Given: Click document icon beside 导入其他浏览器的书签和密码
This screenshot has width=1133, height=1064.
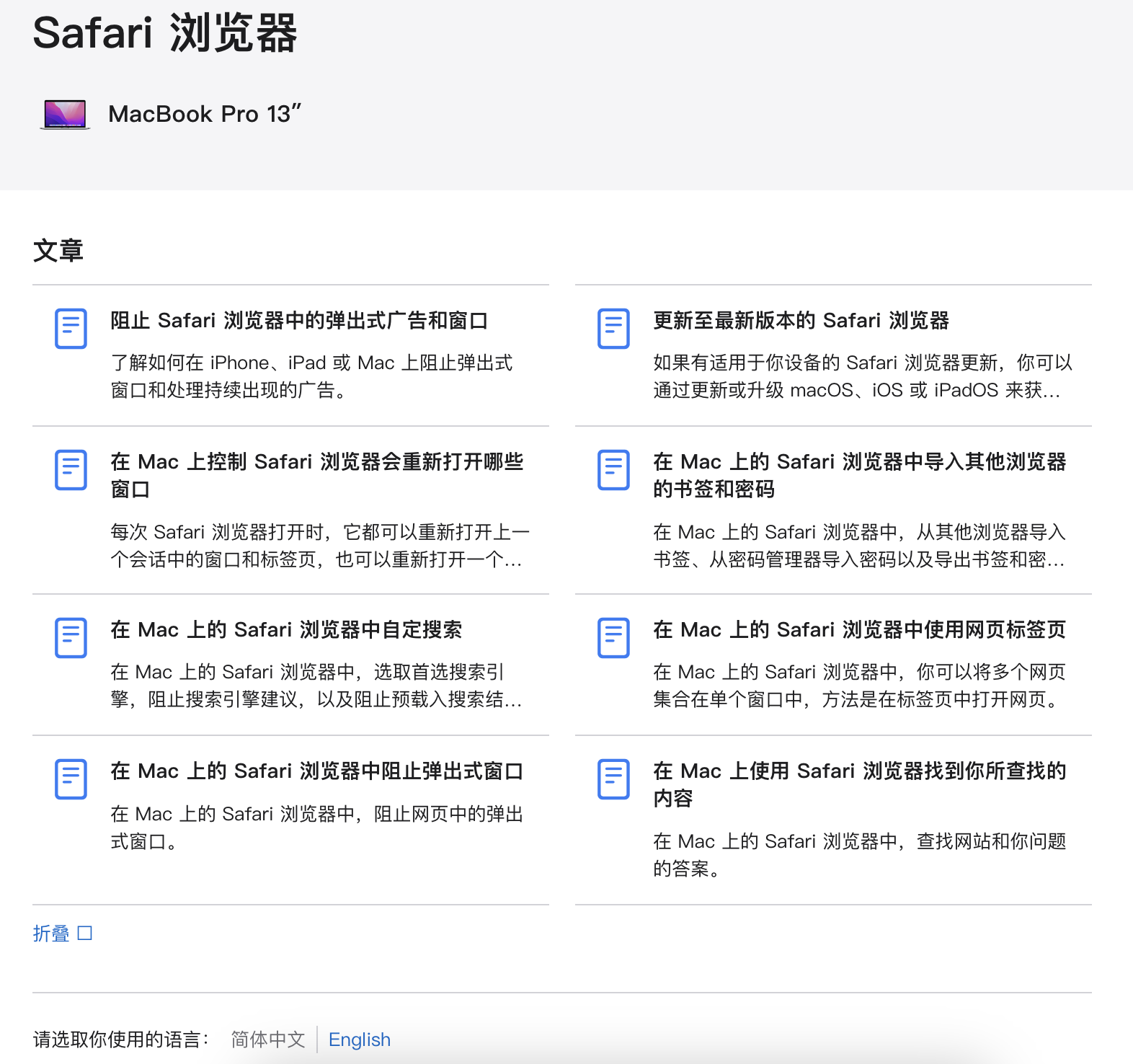Looking at the screenshot, I should [x=613, y=470].
